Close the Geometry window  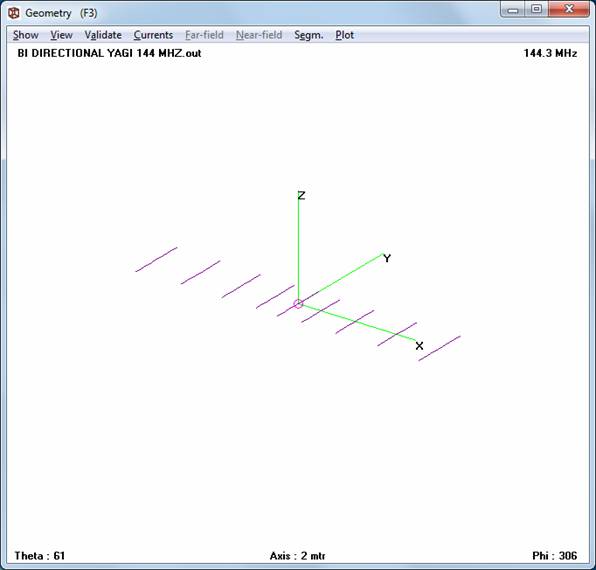pos(569,9)
